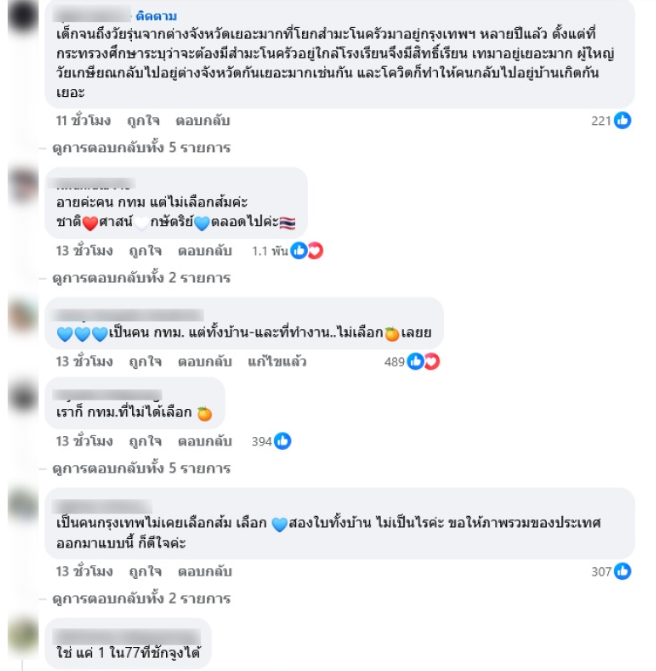This screenshot has width=656, height=671.
Task: Click the heart reaction icon beside 1.1 พัน
Action: pyautogui.click(x=315, y=250)
